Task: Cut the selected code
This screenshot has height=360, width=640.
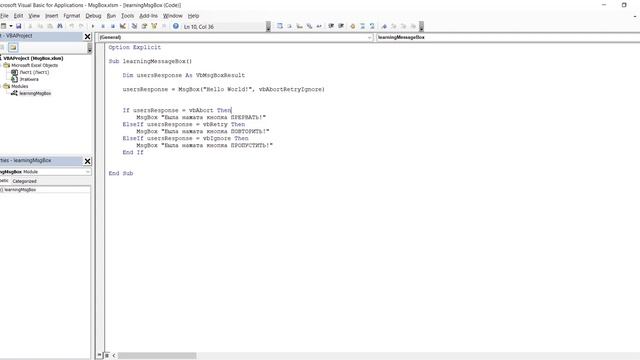Action: (x=30, y=26)
